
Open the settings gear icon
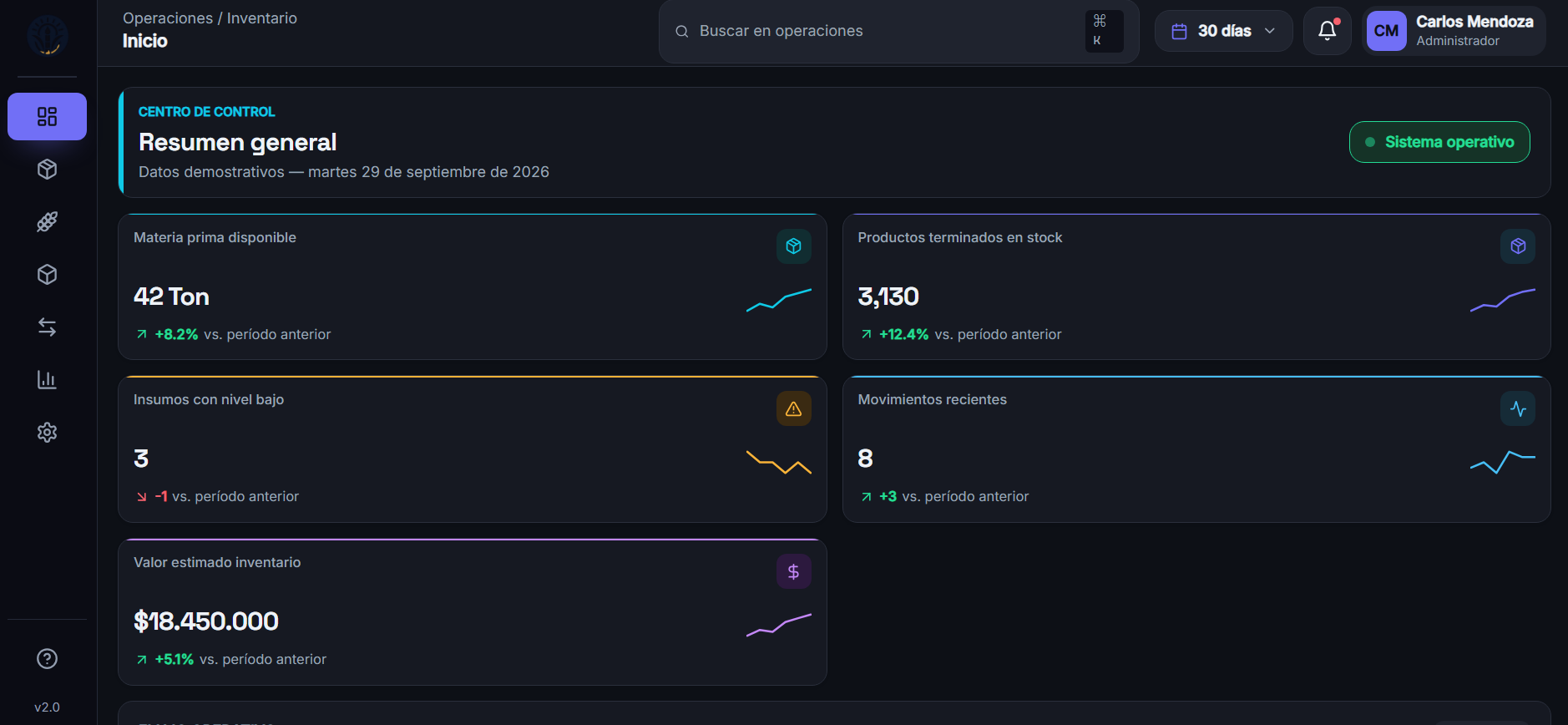coord(47,433)
